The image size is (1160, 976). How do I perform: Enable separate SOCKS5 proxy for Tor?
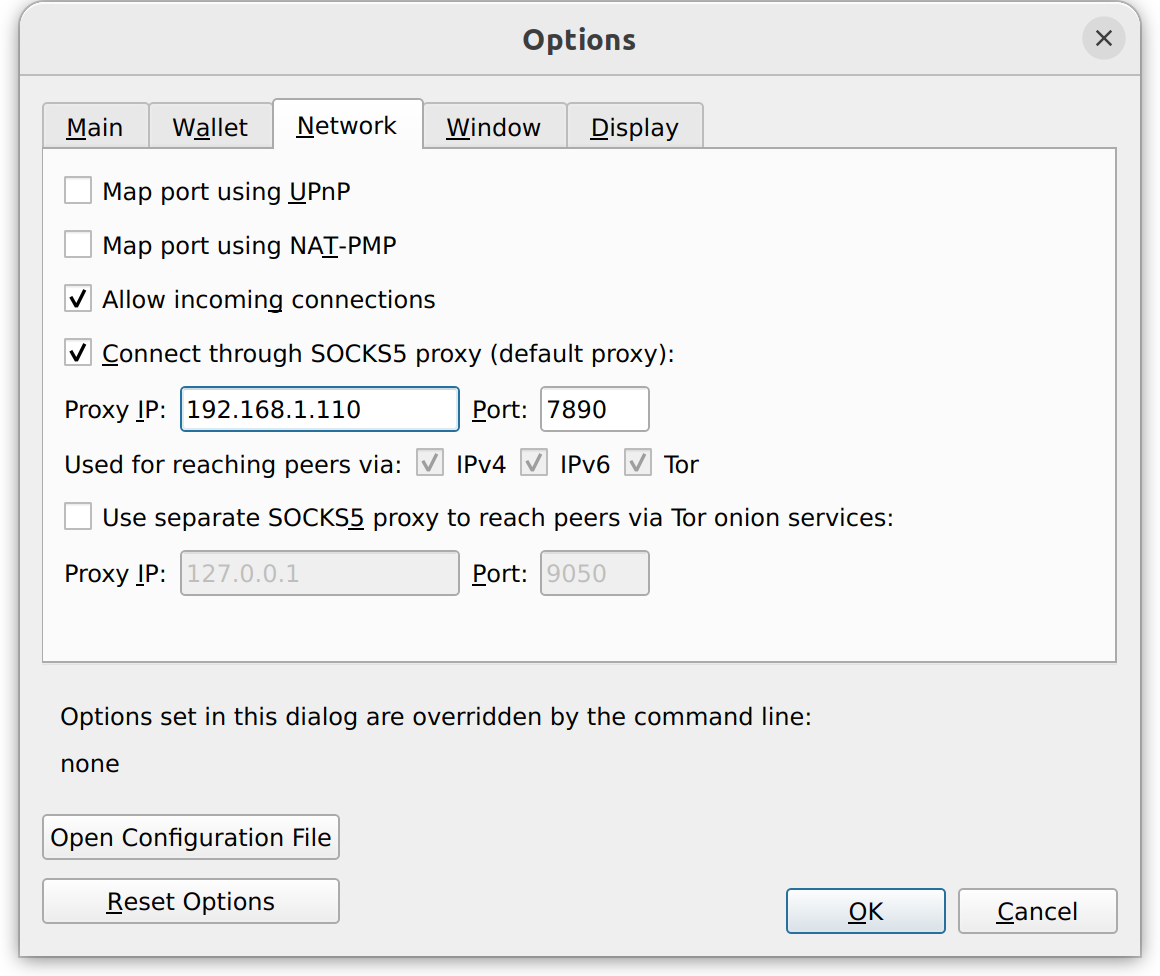(x=78, y=517)
